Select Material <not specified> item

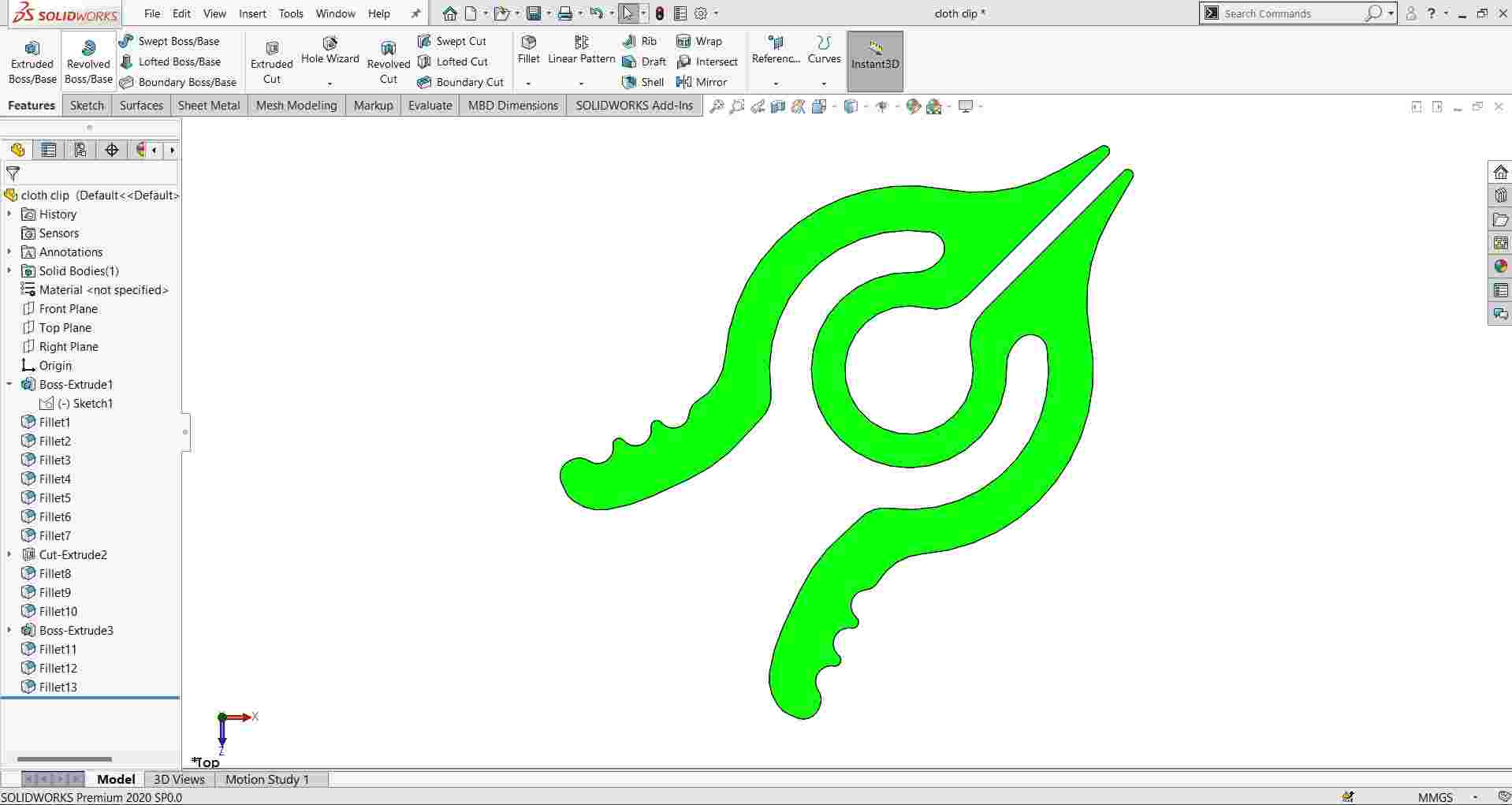click(x=95, y=289)
